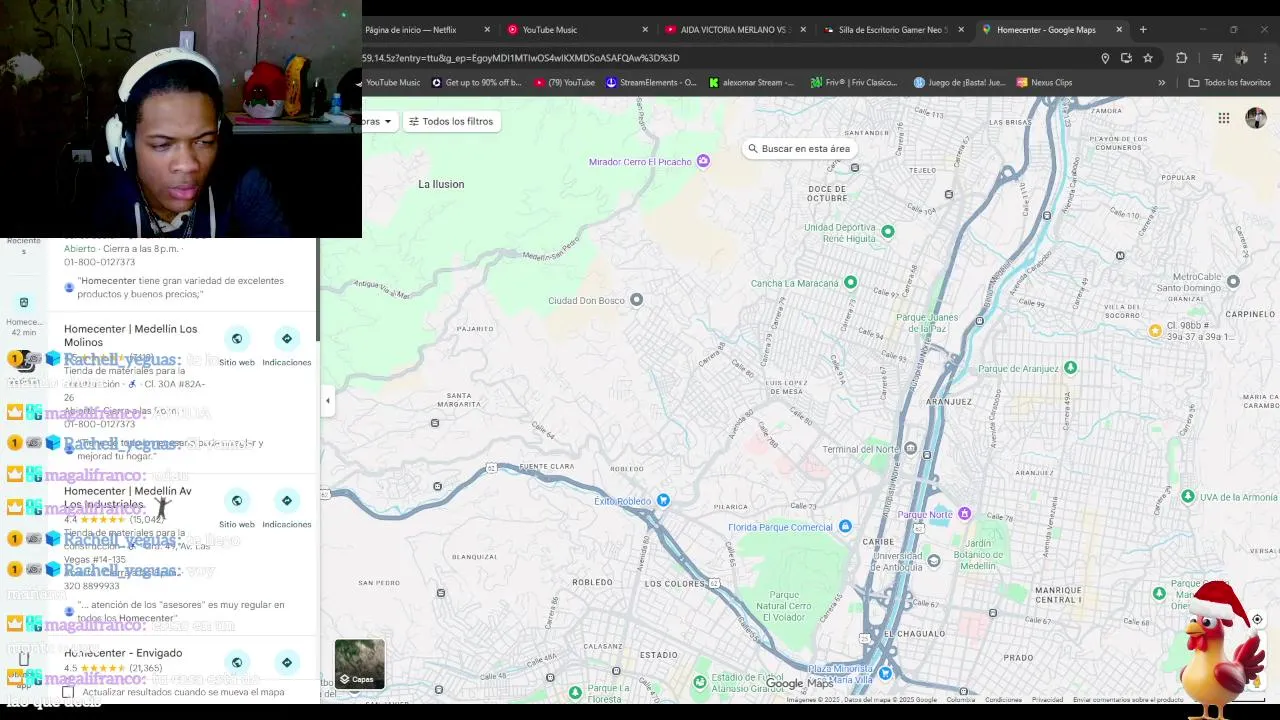Collapse the side panel with the arrow
The height and width of the screenshot is (720, 1280).
[x=327, y=401]
